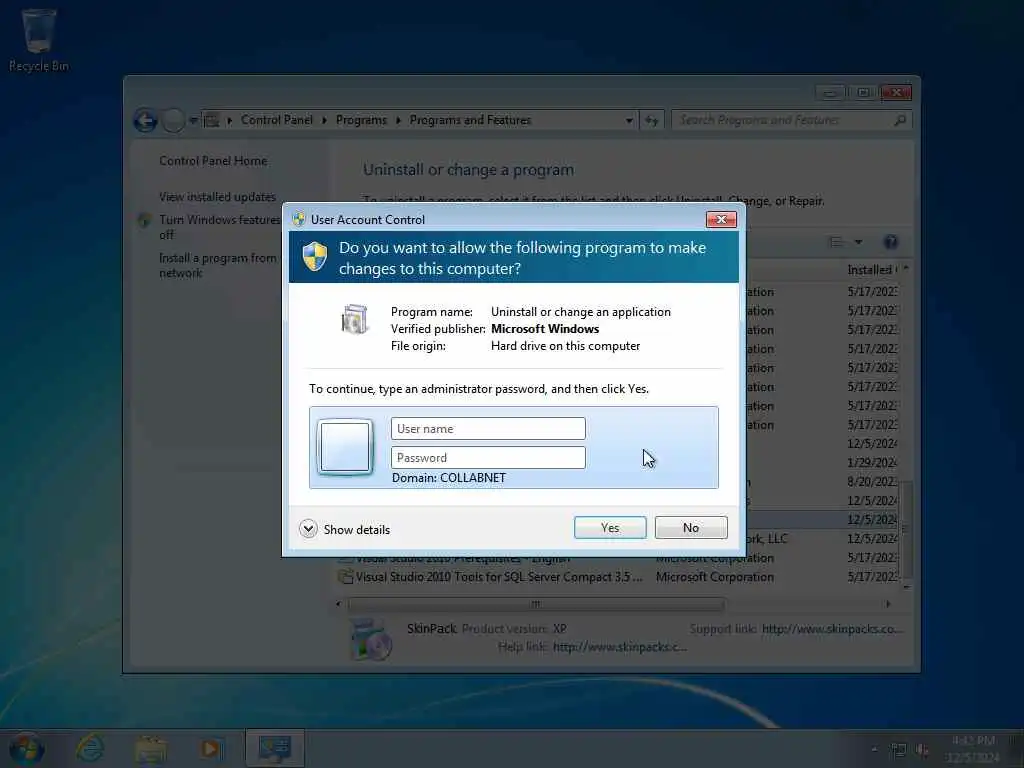Click horizontal scrollbar right arrow

coord(888,604)
